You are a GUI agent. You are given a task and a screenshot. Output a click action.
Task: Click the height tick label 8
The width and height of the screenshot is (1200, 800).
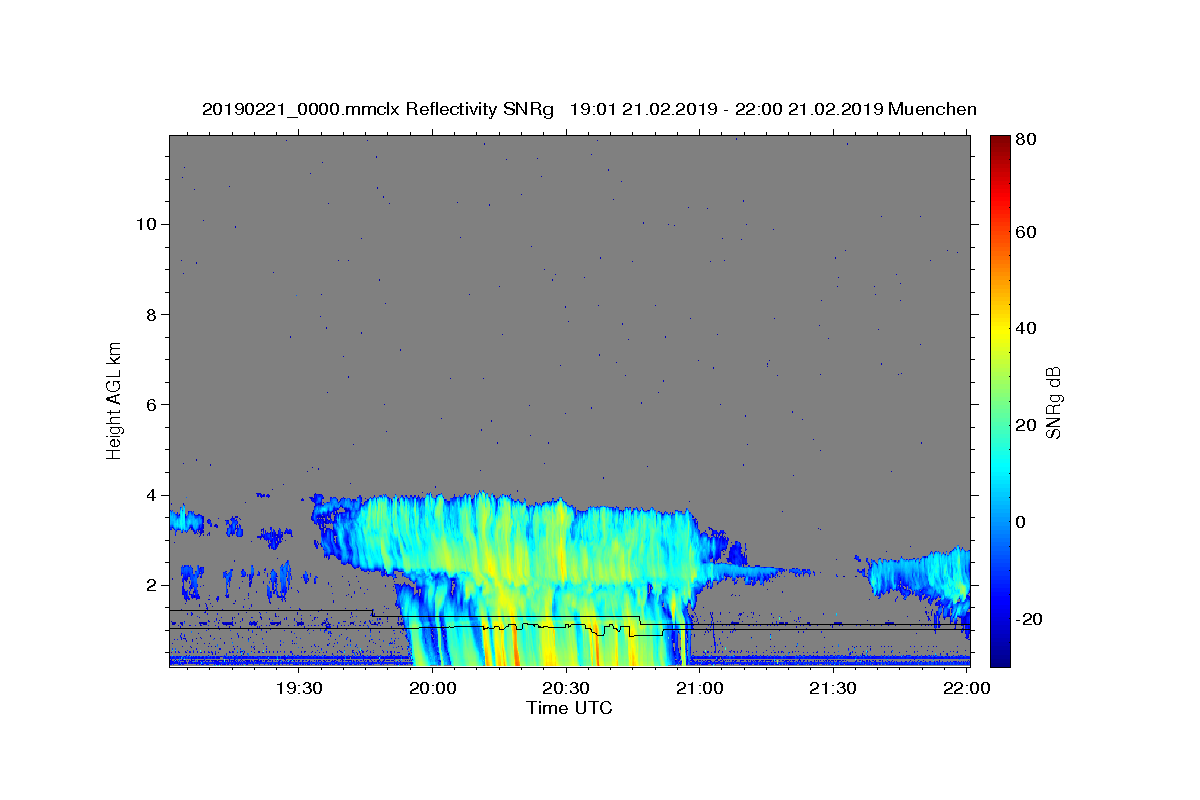coord(150,314)
